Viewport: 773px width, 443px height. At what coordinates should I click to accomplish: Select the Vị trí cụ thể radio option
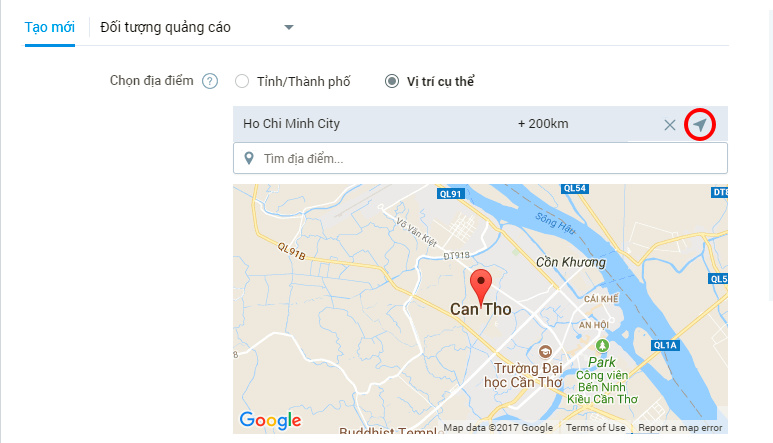click(392, 81)
